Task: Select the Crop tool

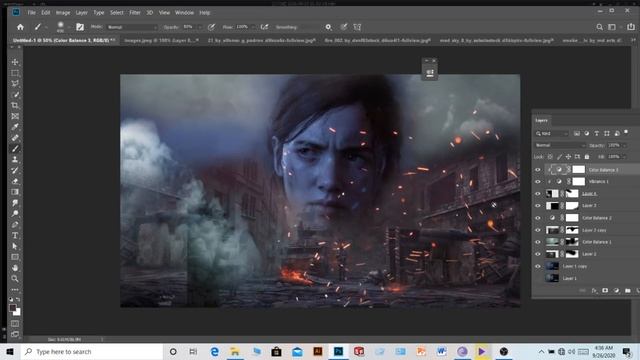Action: click(15, 105)
